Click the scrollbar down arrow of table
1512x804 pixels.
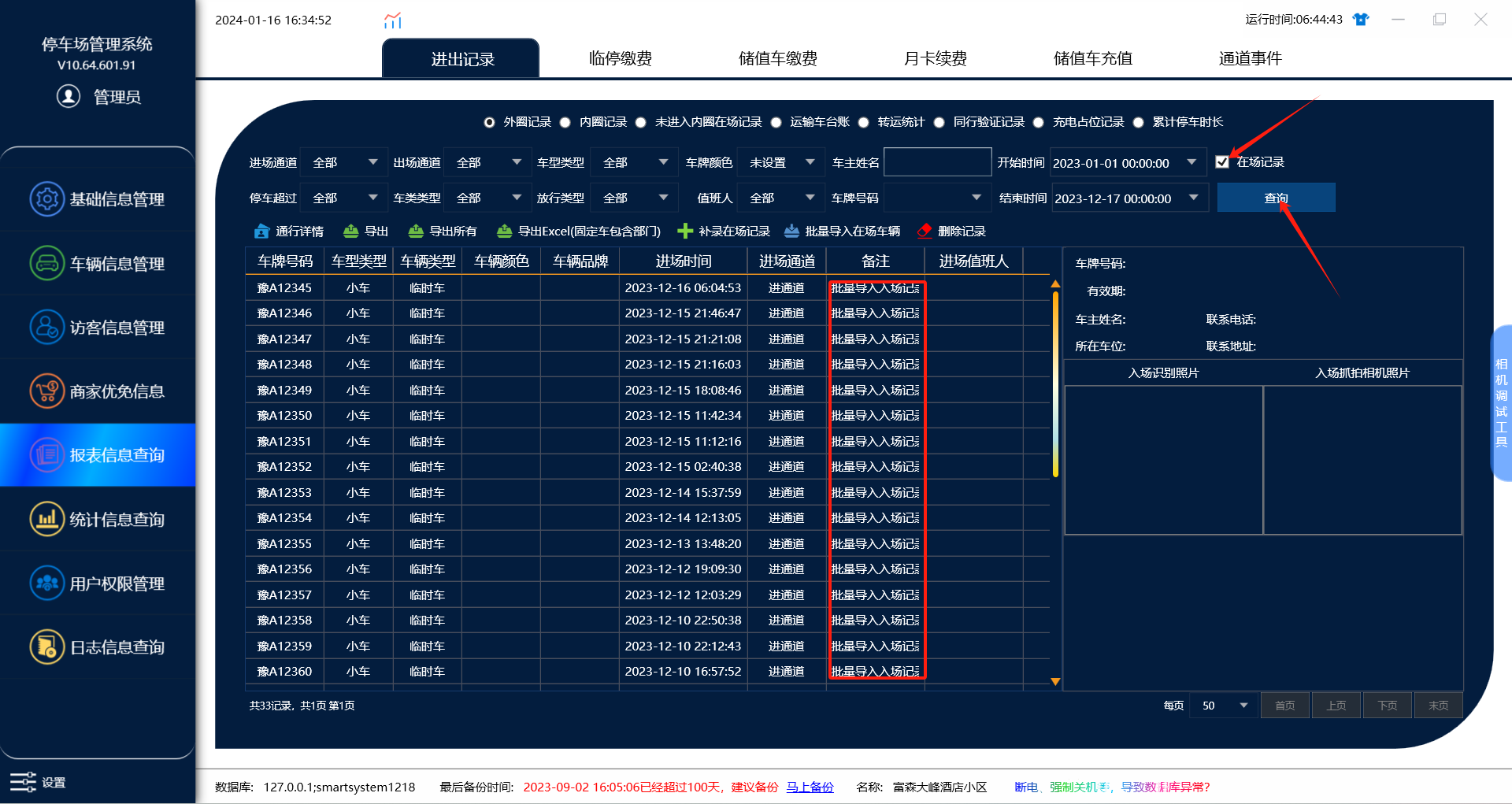click(1055, 682)
